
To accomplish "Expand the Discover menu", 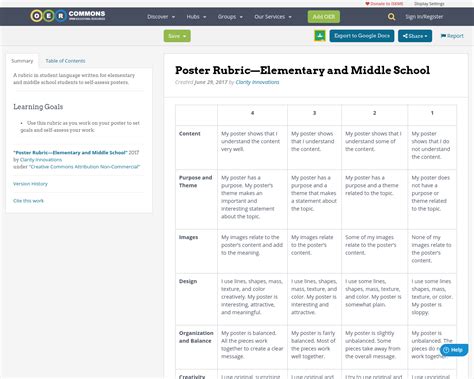I will coord(161,17).
